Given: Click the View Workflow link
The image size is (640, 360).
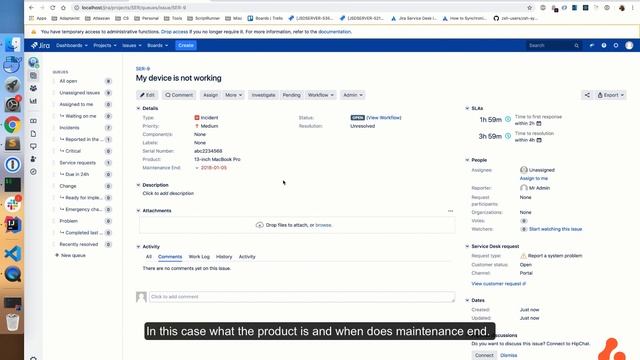Looking at the screenshot, I should (384, 118).
